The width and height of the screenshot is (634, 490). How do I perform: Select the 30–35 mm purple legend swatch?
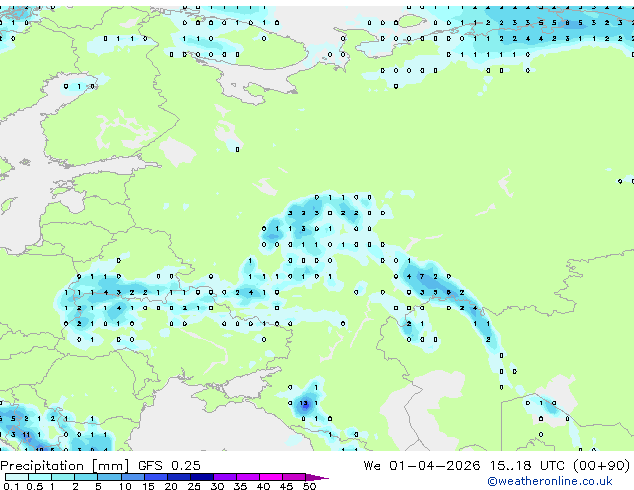(225, 477)
